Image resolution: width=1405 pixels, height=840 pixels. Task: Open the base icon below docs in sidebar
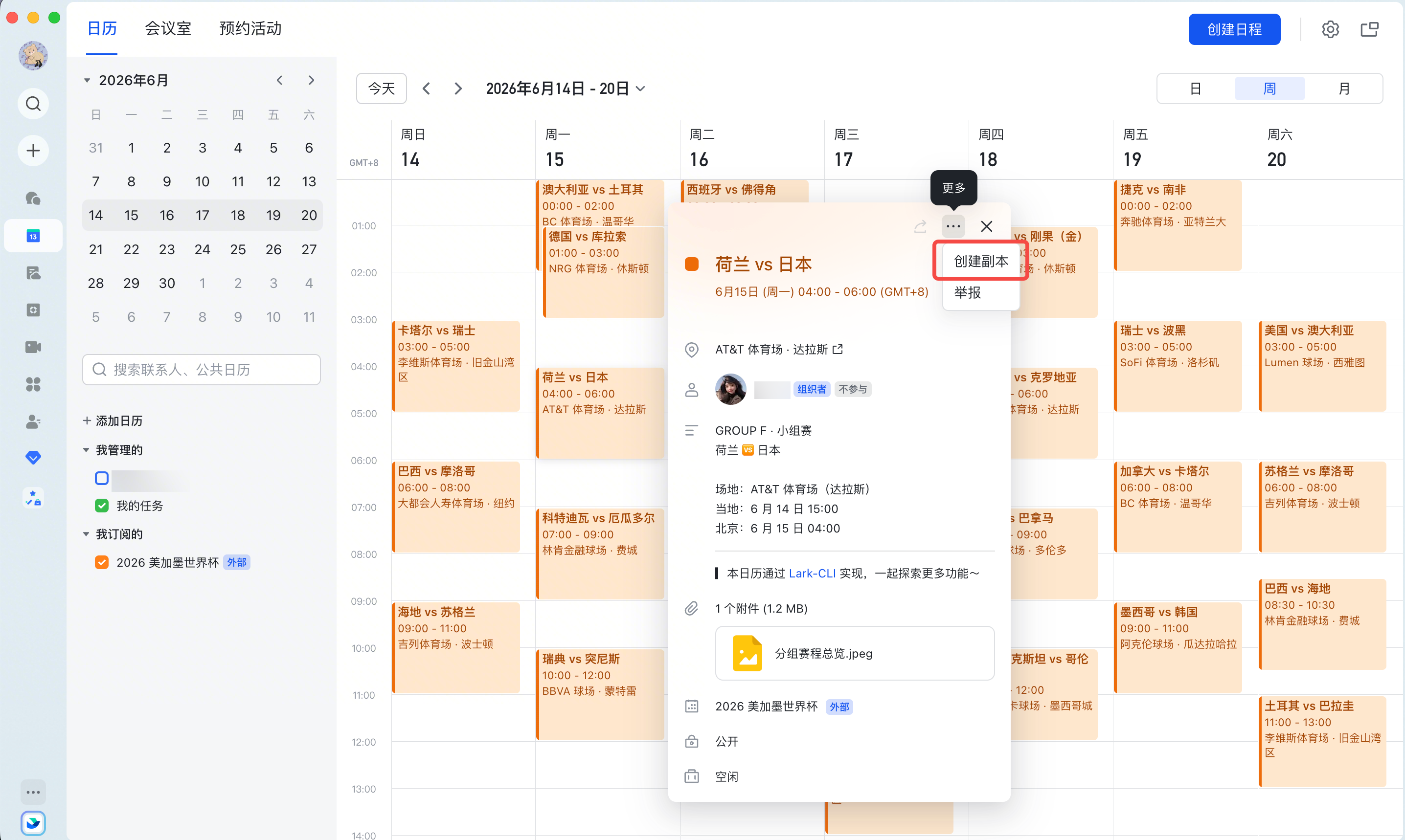pos(33,310)
